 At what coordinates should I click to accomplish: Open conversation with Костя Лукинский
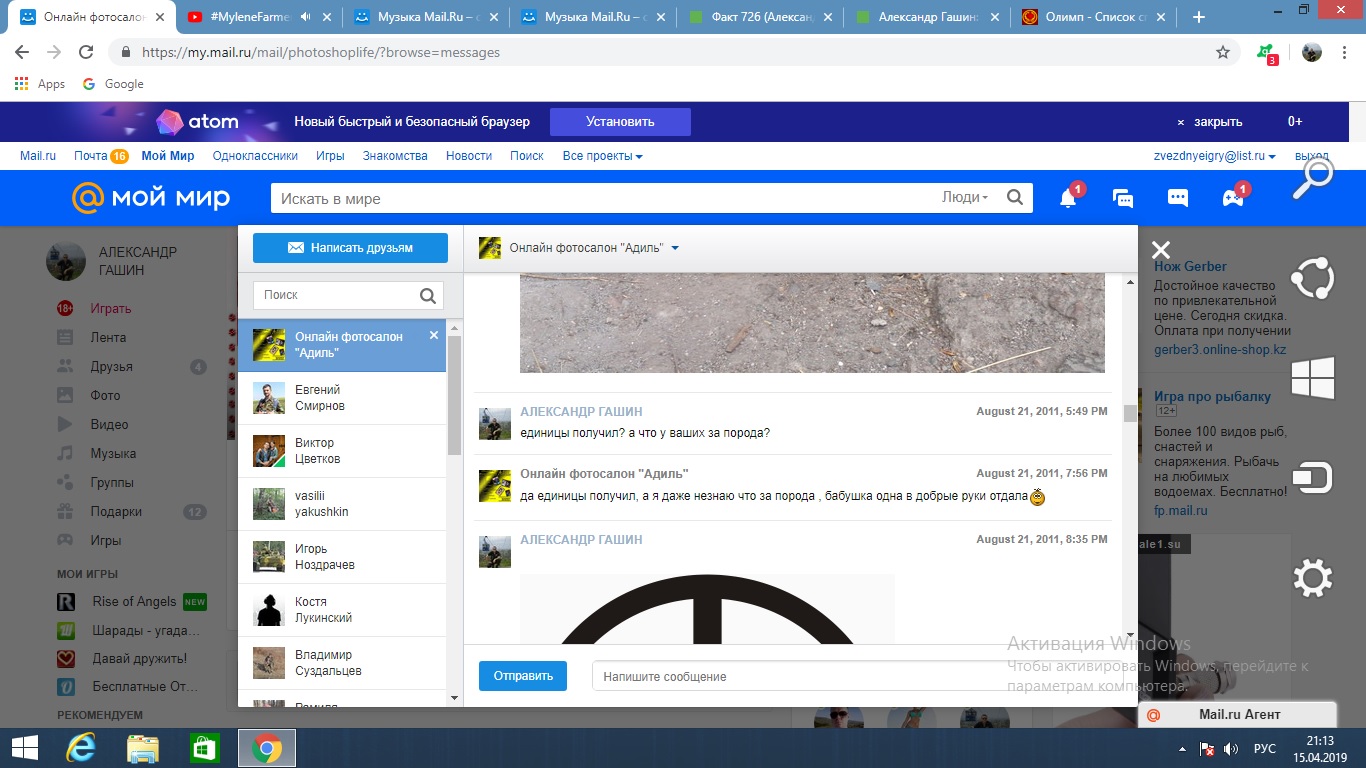[342, 610]
